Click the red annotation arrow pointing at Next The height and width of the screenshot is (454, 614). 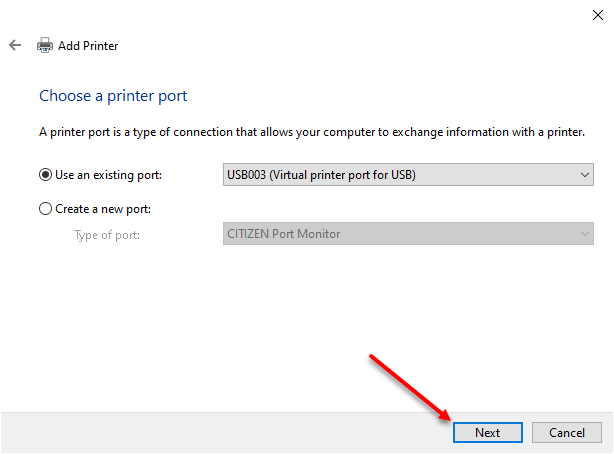pyautogui.click(x=410, y=388)
